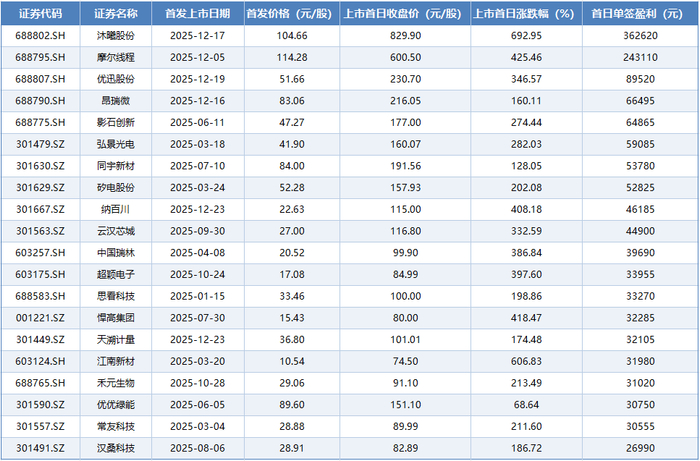Image resolution: width=700 pixels, height=461 pixels.
Task: Select name cell 常友科技
Action: coord(116,427)
